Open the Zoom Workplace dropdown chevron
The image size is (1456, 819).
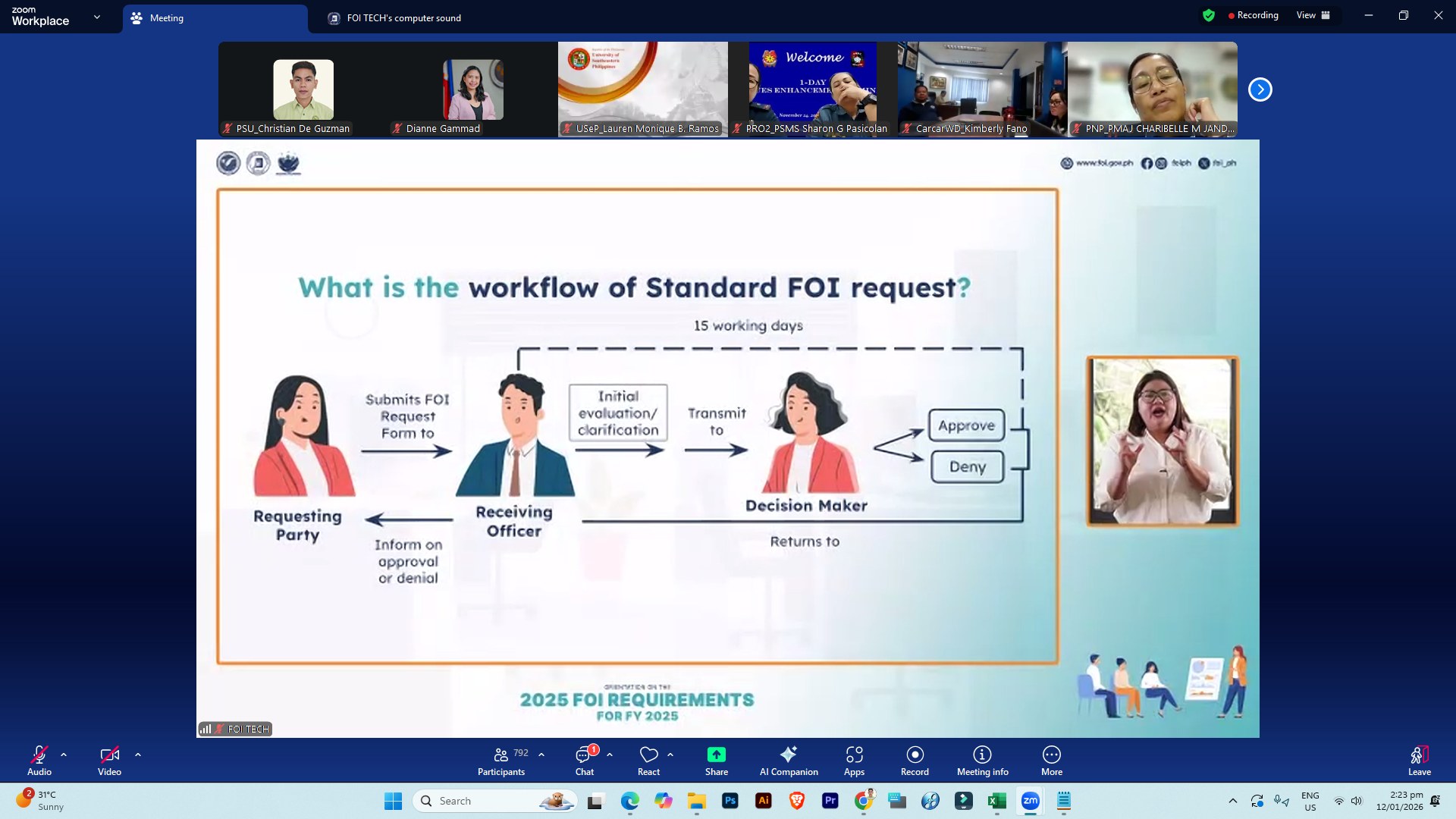pyautogui.click(x=97, y=17)
